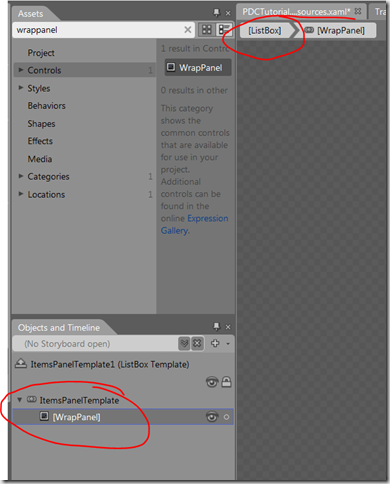
Task: Open storyboard options dropdown arrow
Action: click(228, 343)
